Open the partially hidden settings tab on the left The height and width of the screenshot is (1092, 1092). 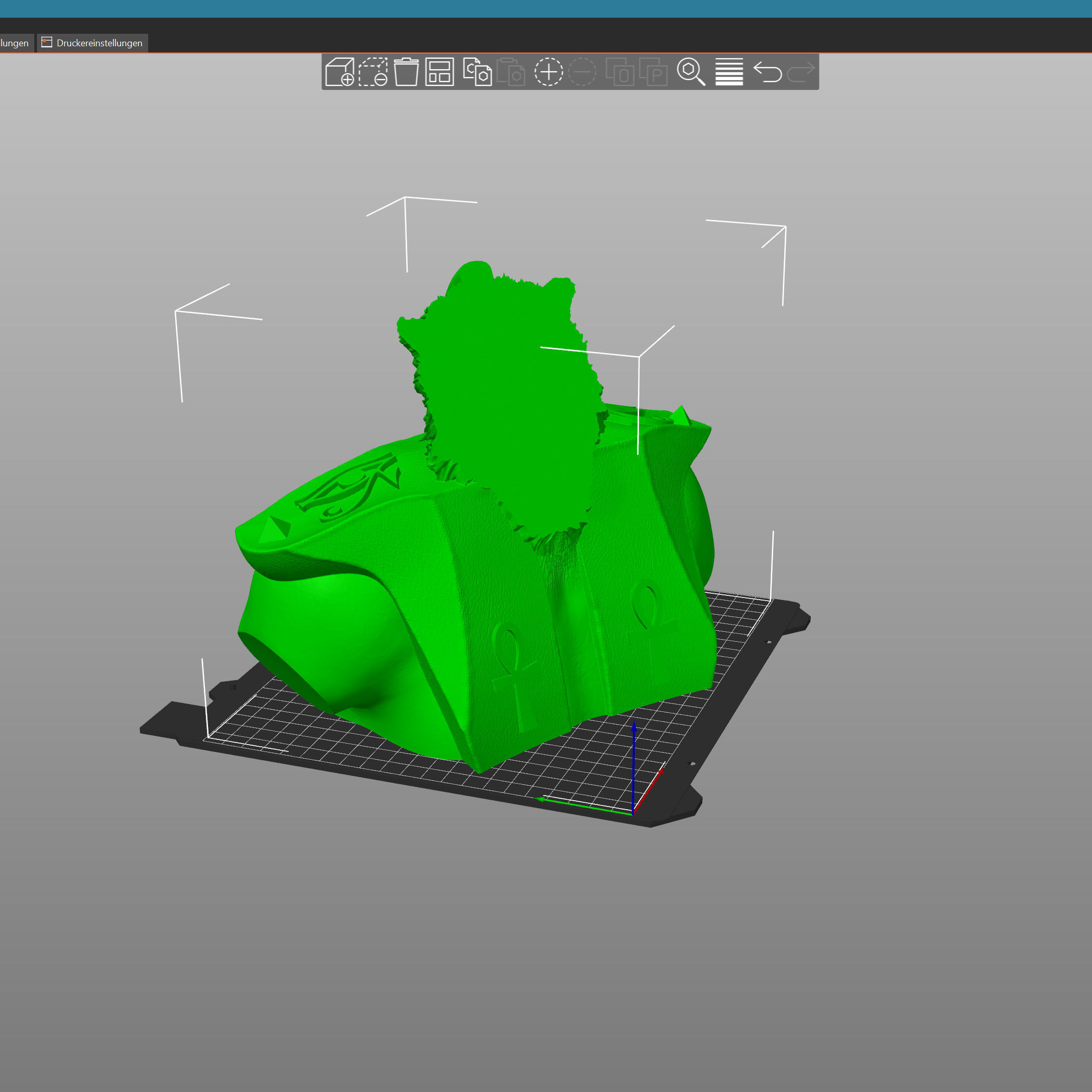pyautogui.click(x=14, y=43)
